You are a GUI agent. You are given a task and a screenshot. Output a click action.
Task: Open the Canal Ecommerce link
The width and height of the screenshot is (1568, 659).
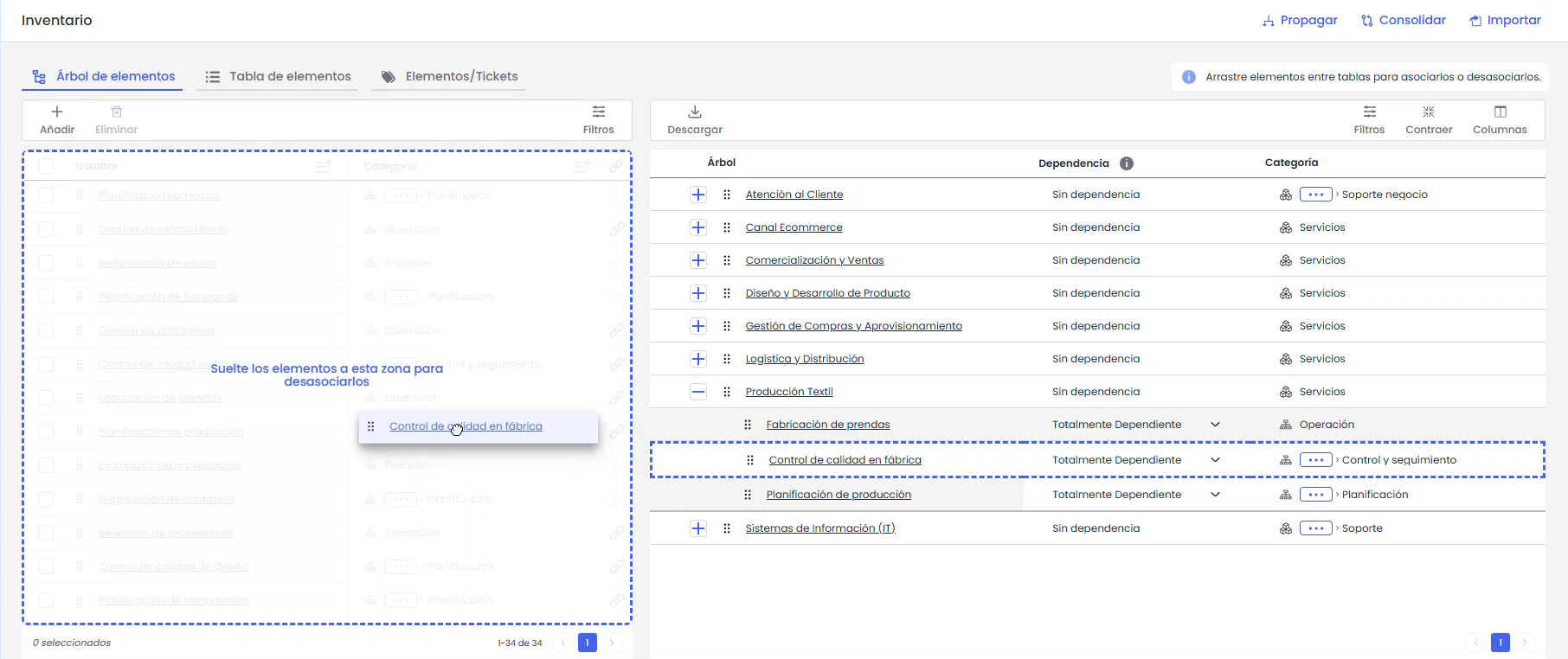click(x=794, y=227)
